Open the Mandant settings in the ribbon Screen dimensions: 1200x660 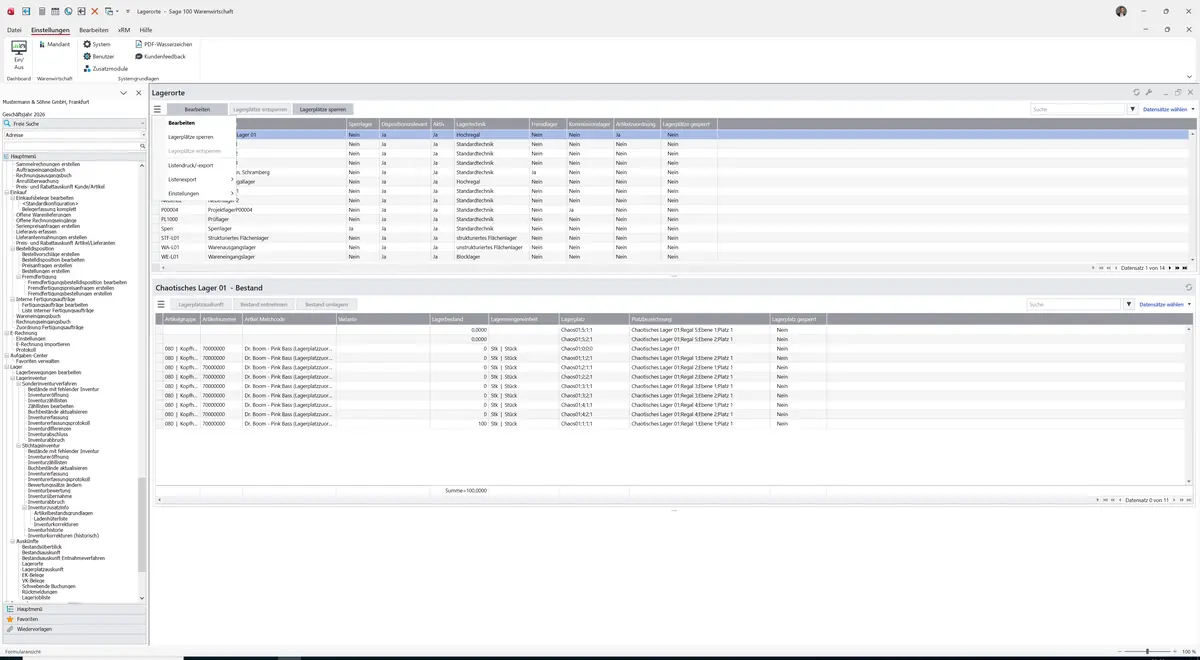pyautogui.click(x=55, y=44)
